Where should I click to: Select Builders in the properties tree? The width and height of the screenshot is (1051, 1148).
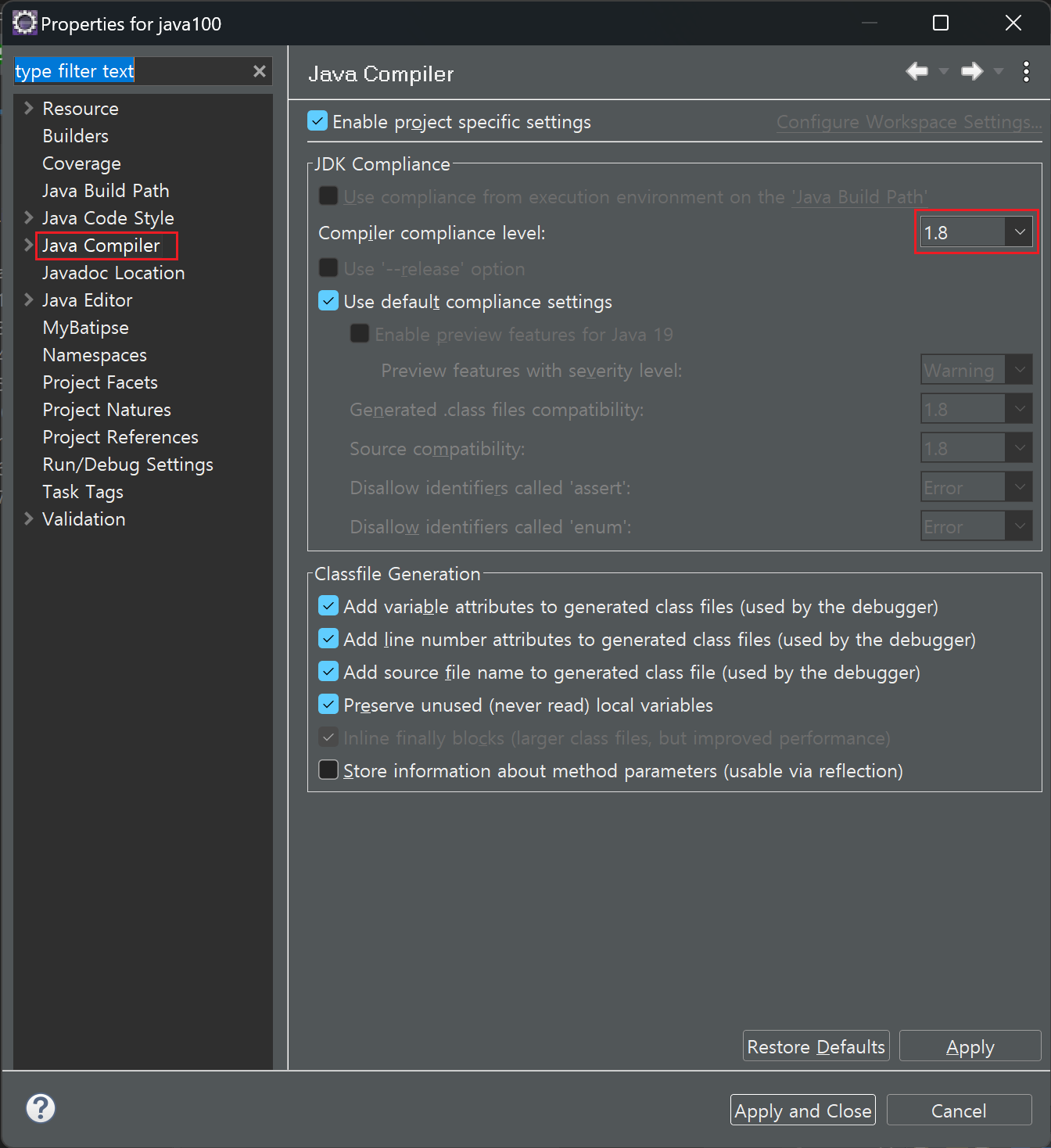[x=75, y=136]
